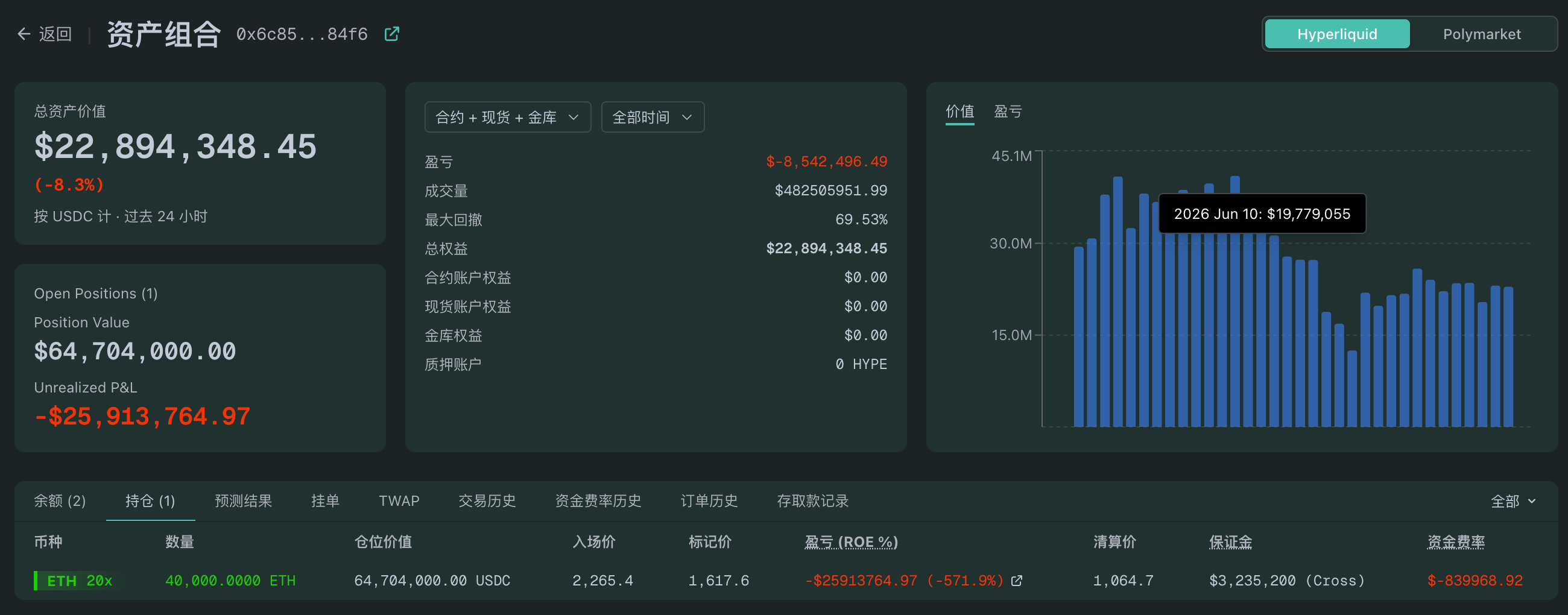Image resolution: width=1568 pixels, height=615 pixels.
Task: Click PnL $-8,542,496.49 value
Action: [827, 162]
